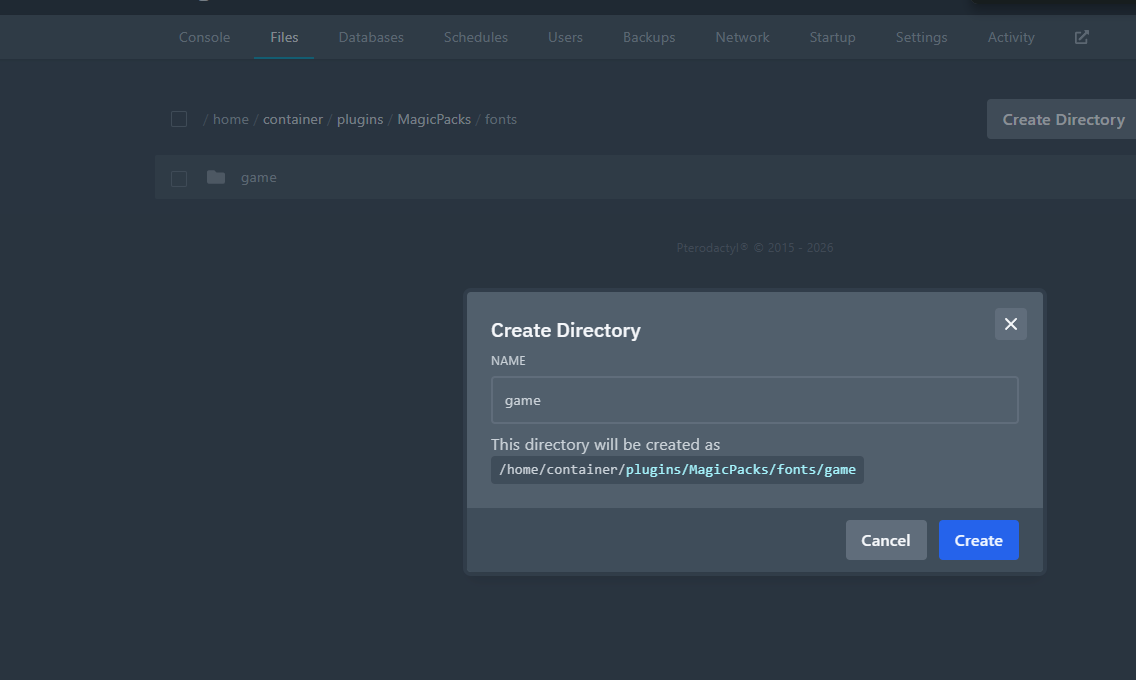Viewport: 1136px width, 680px height.
Task: Tick the select-all checkbox beside breadcrumb
Action: (179, 119)
